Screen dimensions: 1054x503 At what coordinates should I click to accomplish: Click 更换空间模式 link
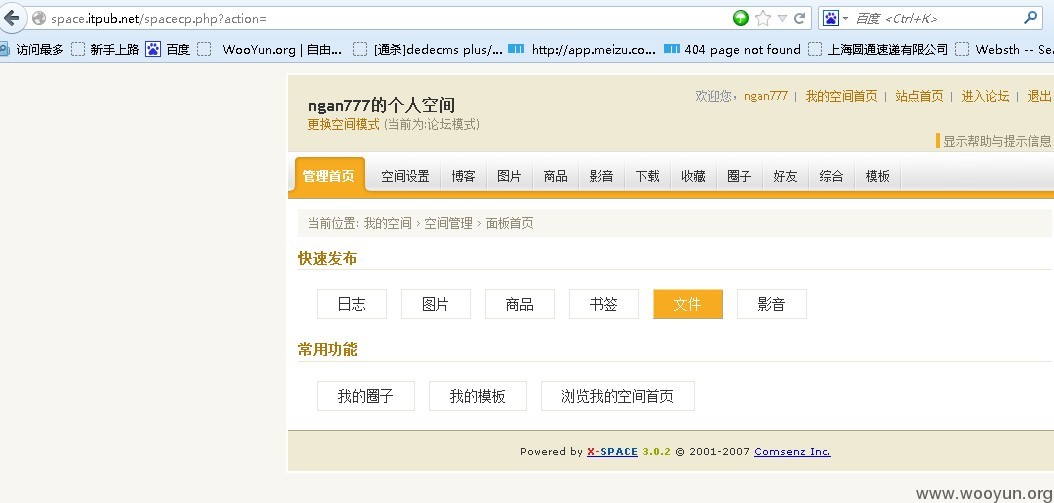point(343,124)
